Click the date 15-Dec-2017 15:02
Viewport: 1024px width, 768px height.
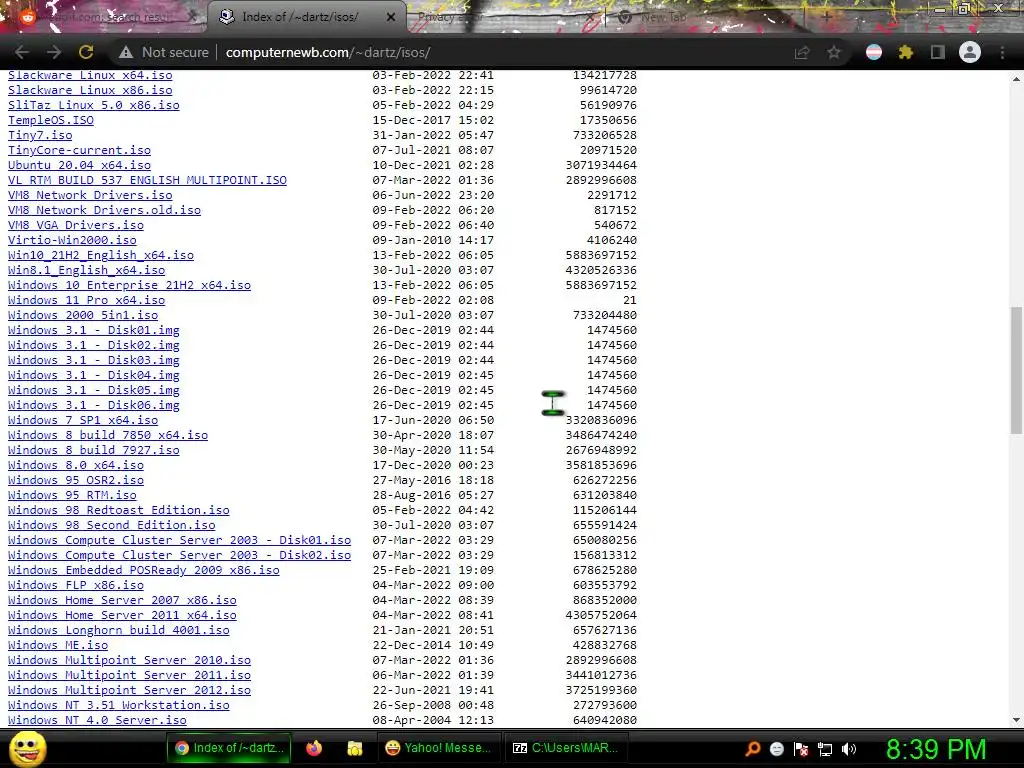pyautogui.click(x=433, y=120)
